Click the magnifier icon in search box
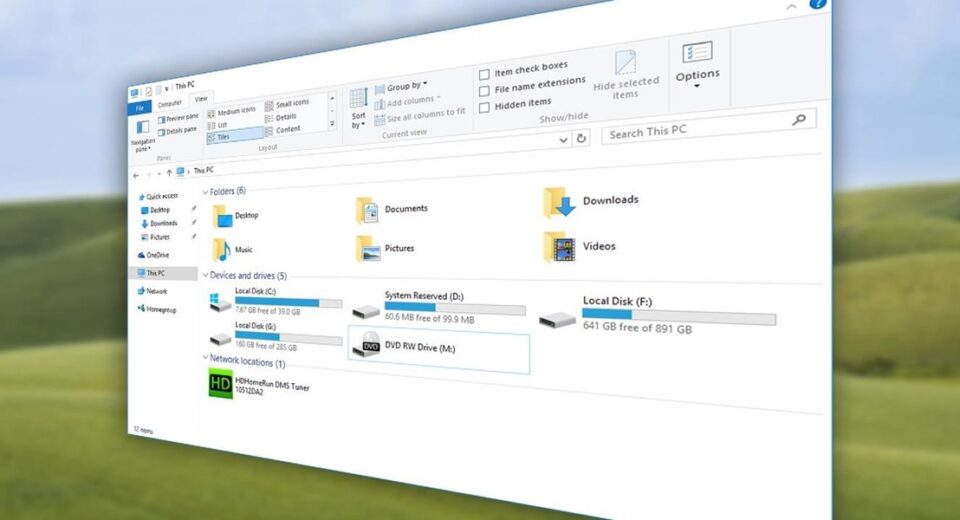This screenshot has height=520, width=960. [x=798, y=120]
